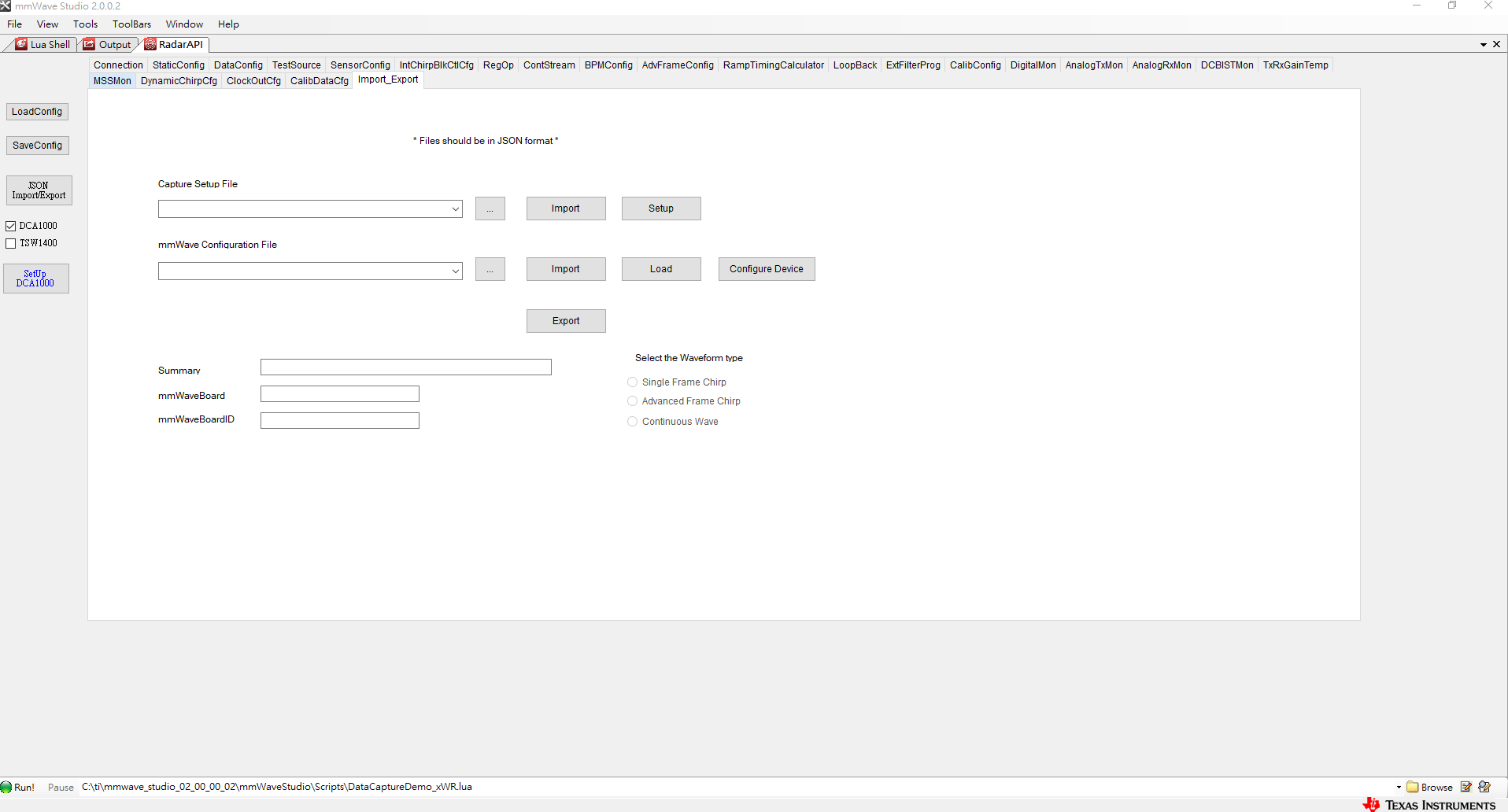This screenshot has height=812, width=1508.
Task: Open the DigitalMon tab
Action: pyautogui.click(x=1033, y=65)
